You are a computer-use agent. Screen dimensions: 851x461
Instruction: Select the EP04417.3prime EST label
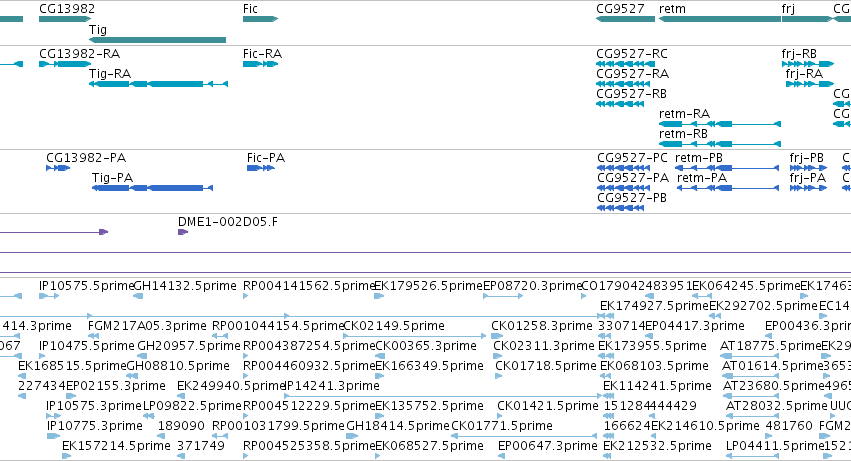(694, 326)
